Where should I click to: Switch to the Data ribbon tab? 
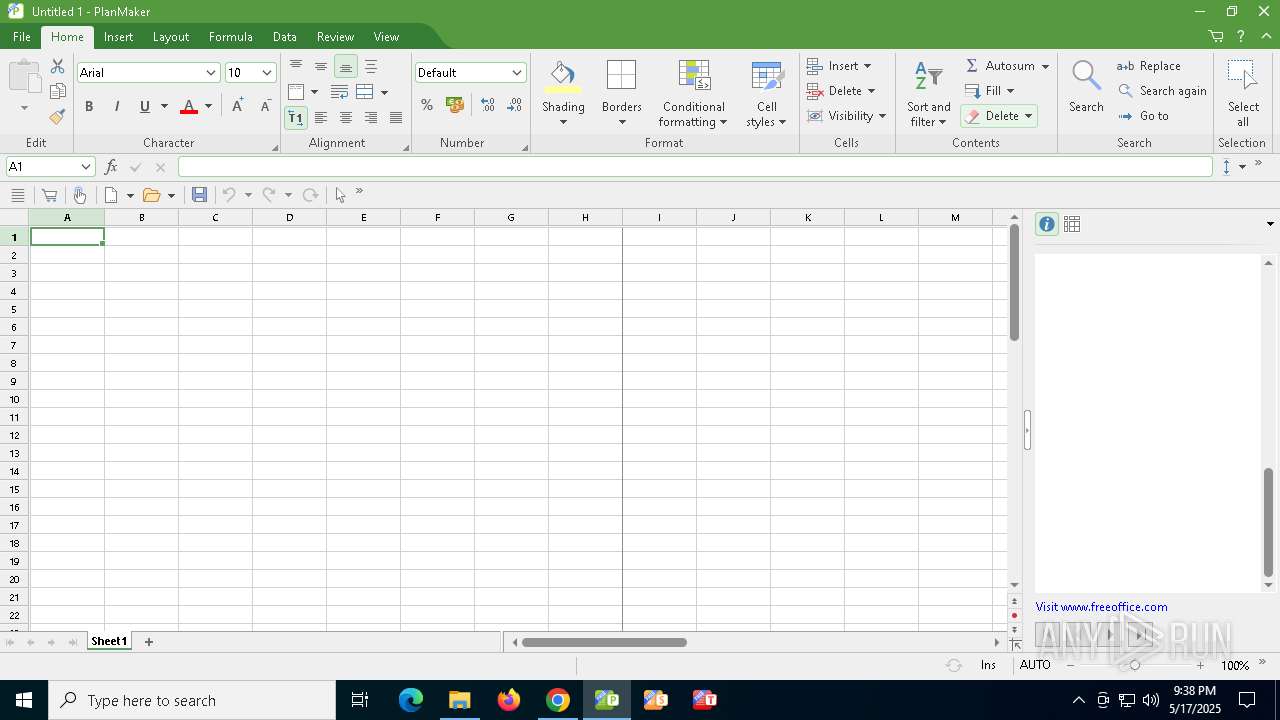(x=285, y=37)
